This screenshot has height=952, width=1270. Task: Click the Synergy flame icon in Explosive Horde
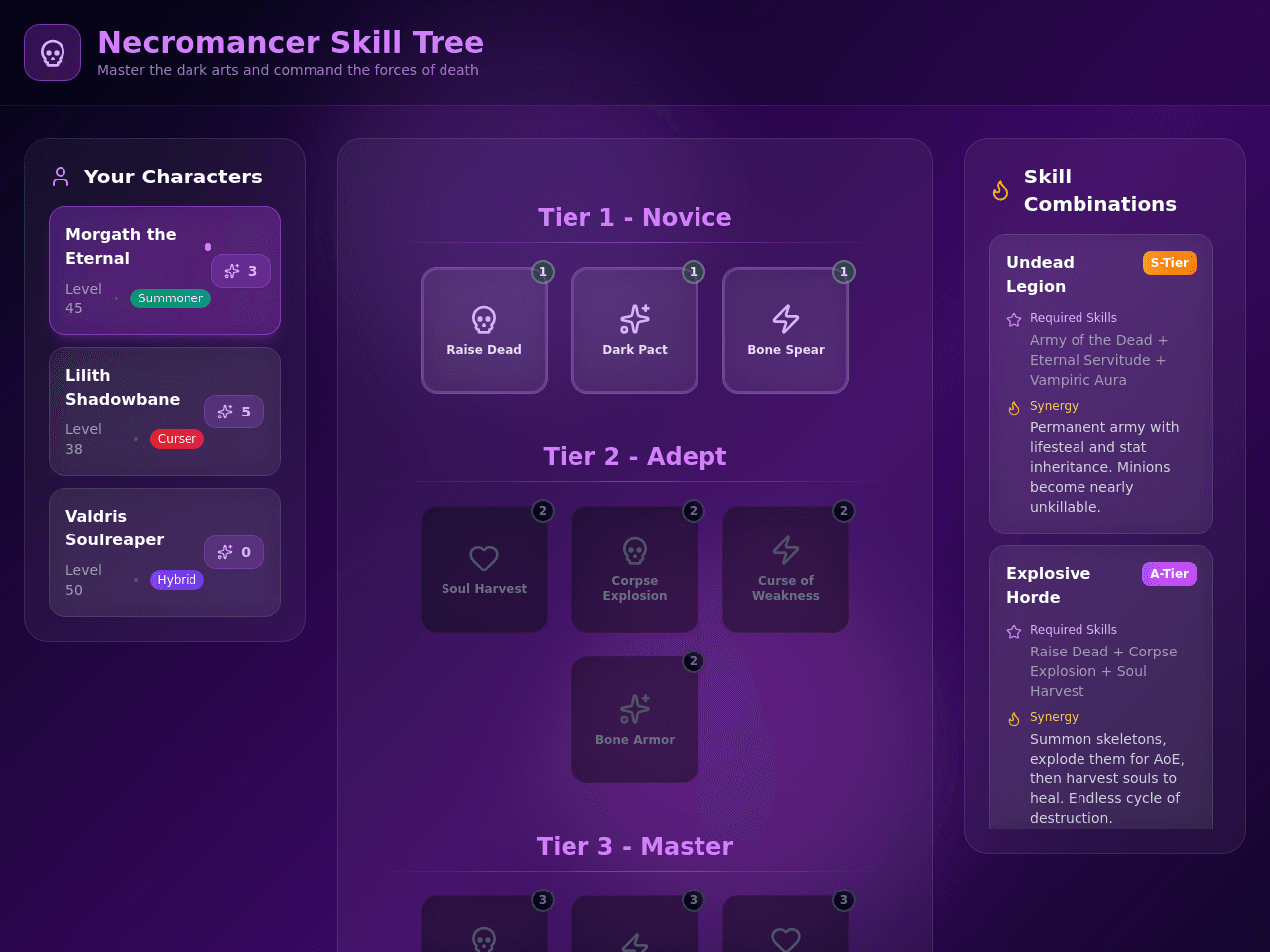1014,719
